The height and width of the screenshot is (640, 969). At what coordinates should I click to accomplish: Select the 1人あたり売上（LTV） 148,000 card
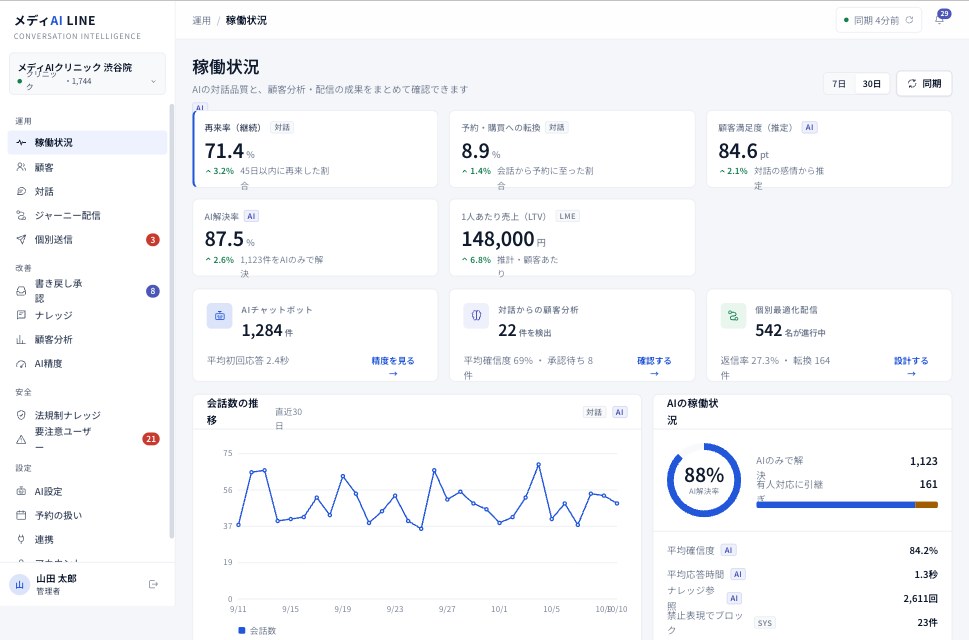[x=572, y=238]
